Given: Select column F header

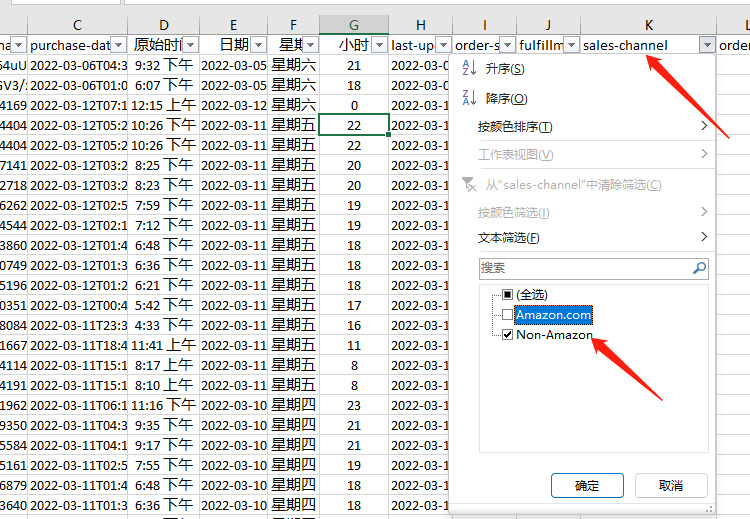Looking at the screenshot, I should (x=293, y=25).
